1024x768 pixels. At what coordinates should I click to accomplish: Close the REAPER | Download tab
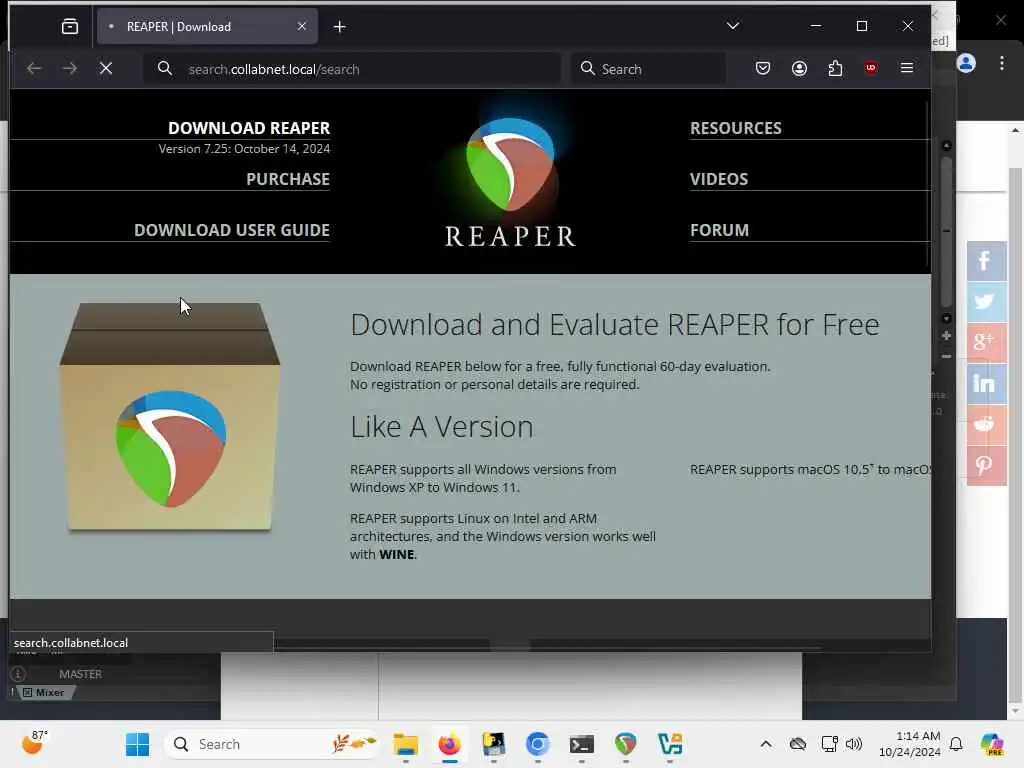(302, 26)
